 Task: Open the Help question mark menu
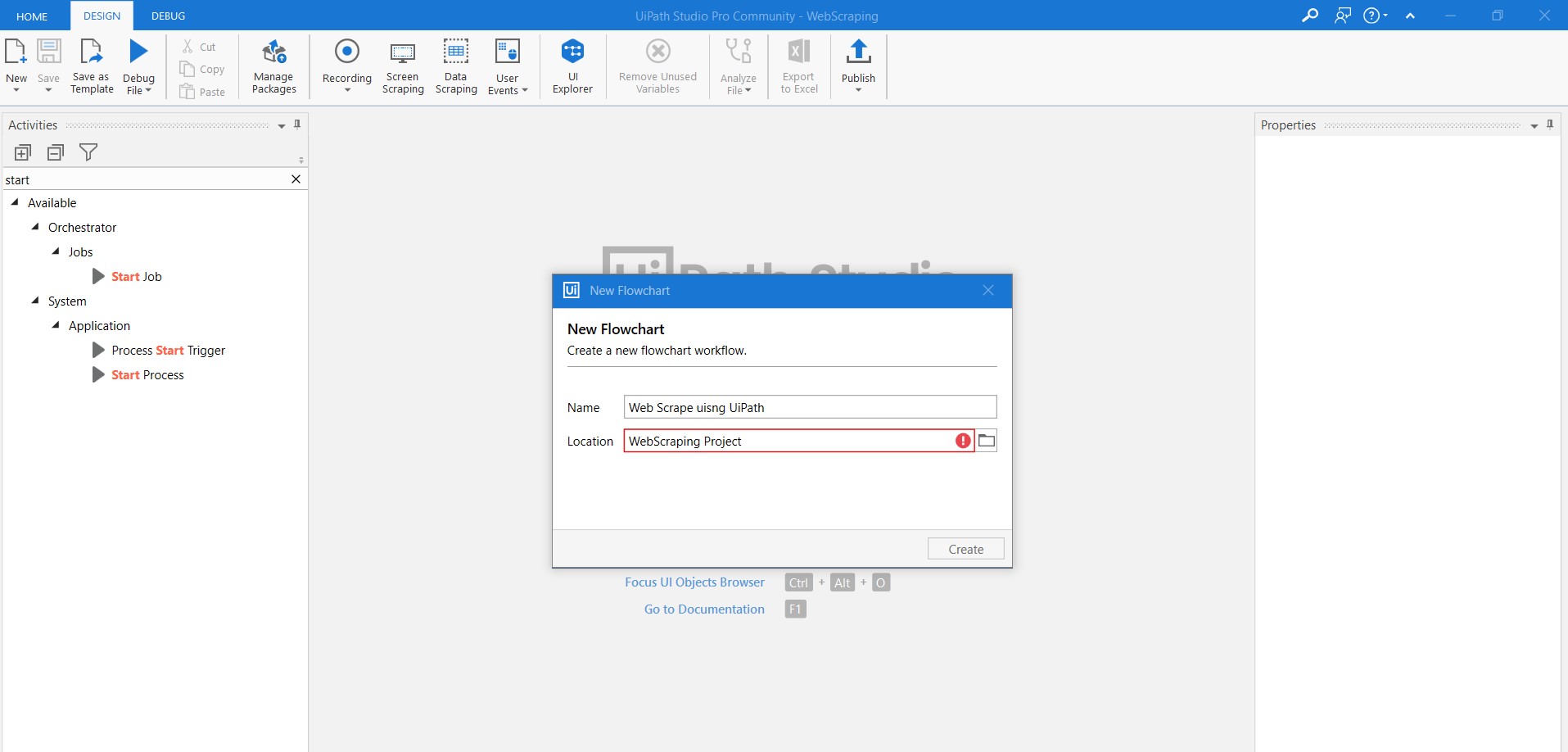tap(1375, 16)
